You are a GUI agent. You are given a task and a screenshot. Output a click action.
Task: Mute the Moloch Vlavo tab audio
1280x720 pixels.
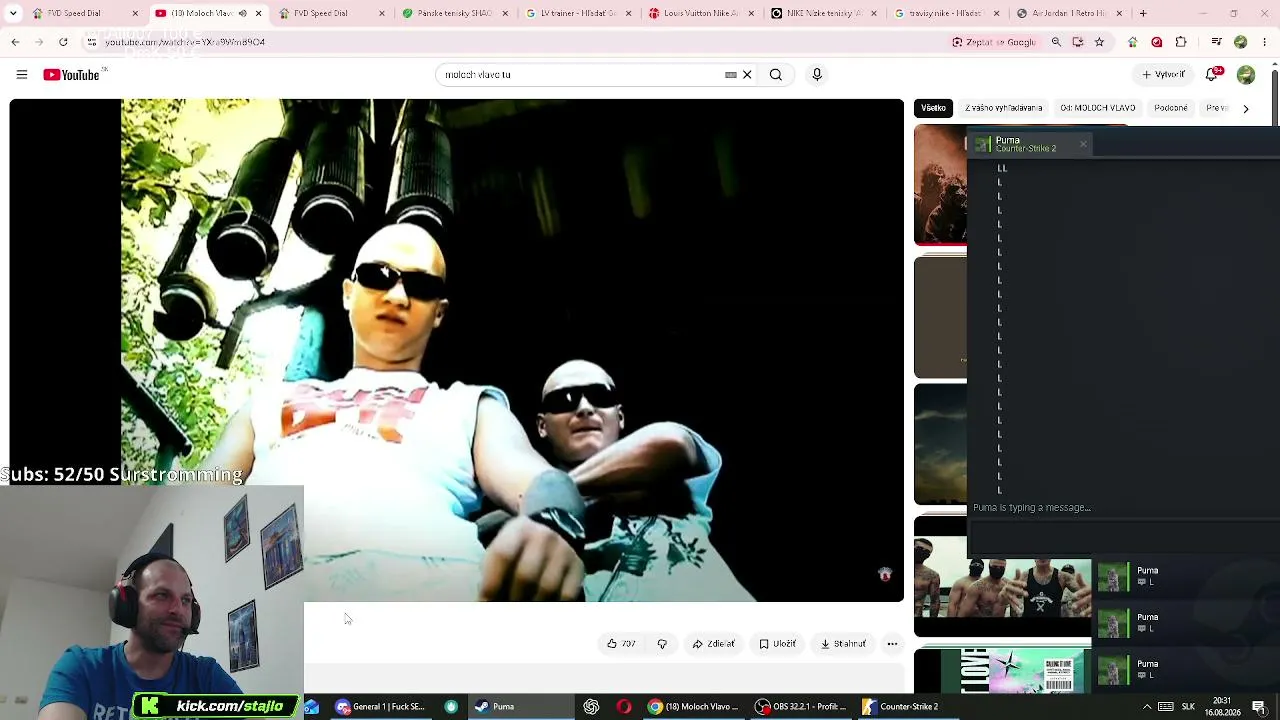[x=242, y=14]
